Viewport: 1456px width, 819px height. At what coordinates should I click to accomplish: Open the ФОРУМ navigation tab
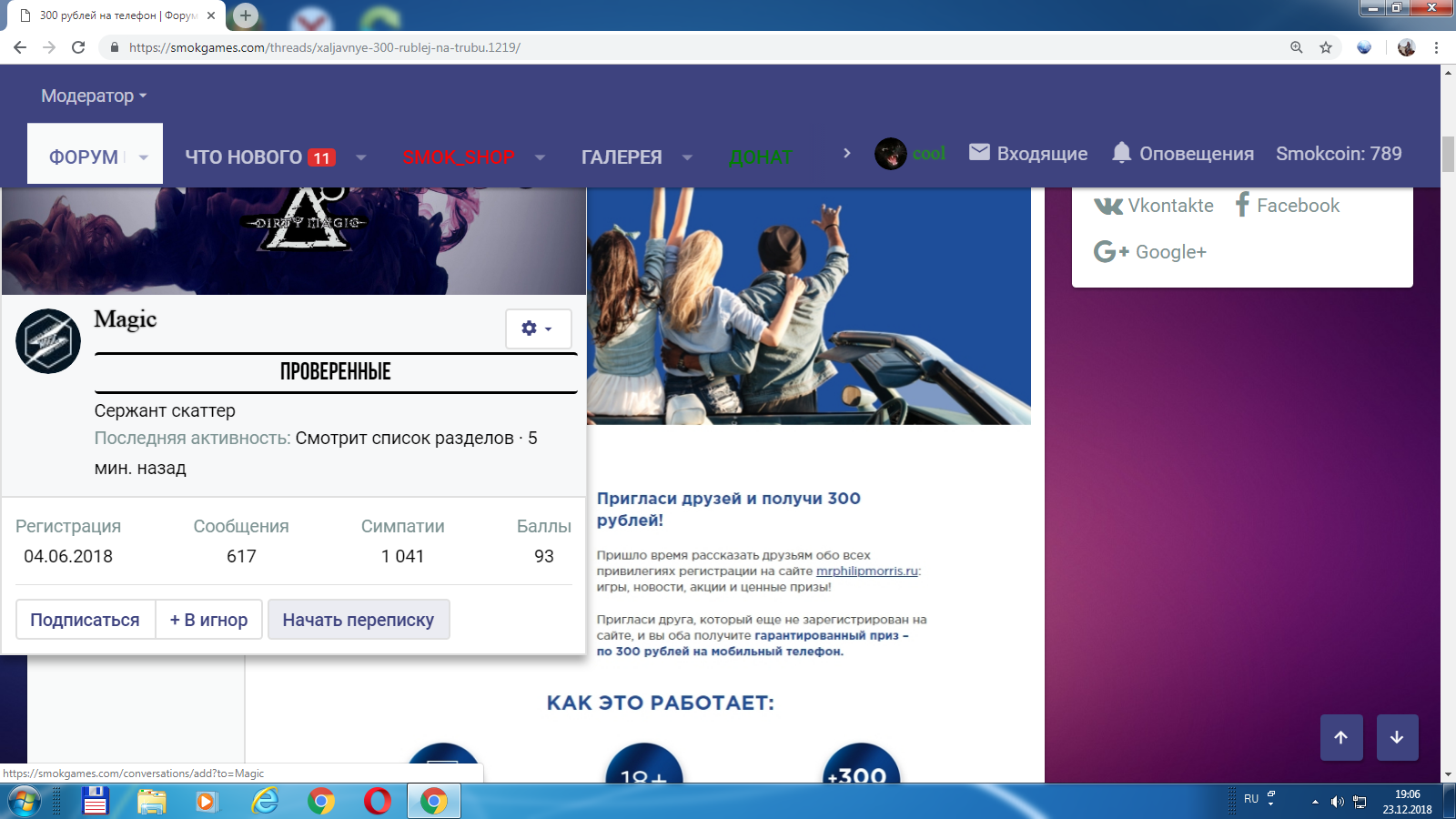pyautogui.click(x=84, y=157)
